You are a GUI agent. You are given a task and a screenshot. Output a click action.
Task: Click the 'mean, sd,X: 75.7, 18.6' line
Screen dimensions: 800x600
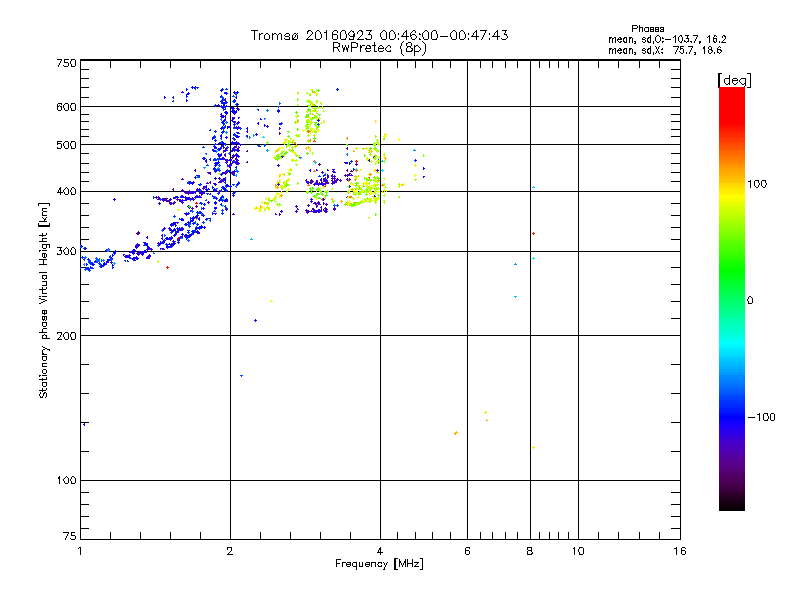(665, 50)
